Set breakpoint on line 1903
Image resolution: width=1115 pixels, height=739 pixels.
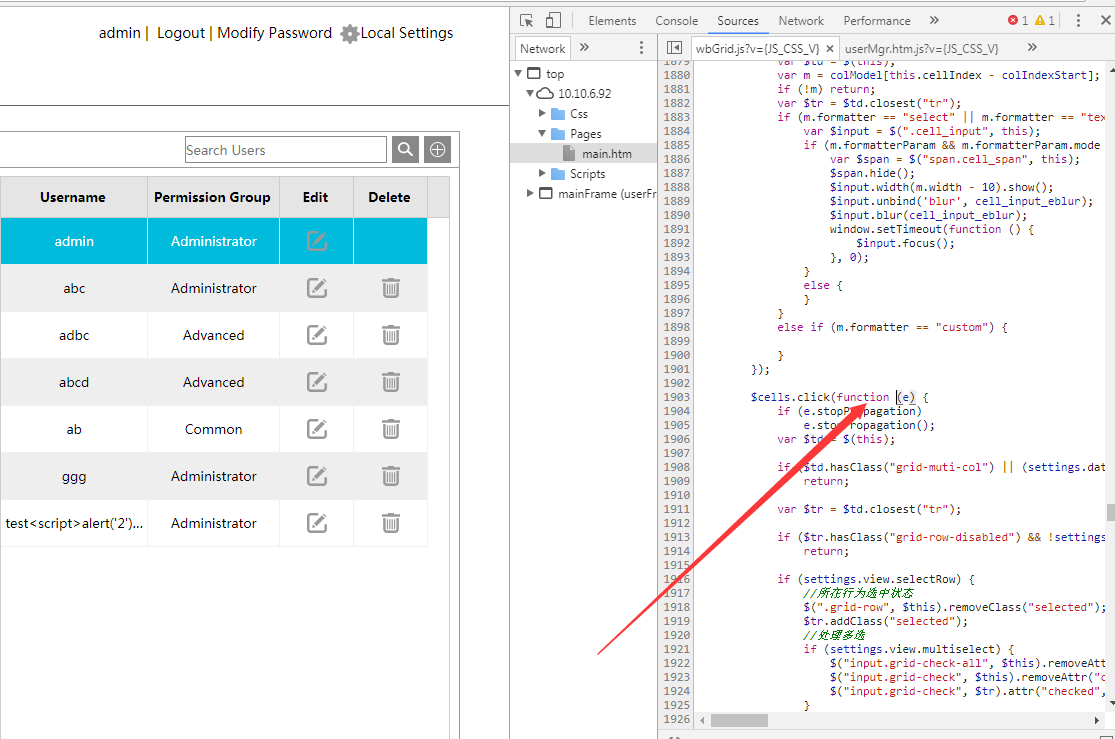click(x=676, y=397)
